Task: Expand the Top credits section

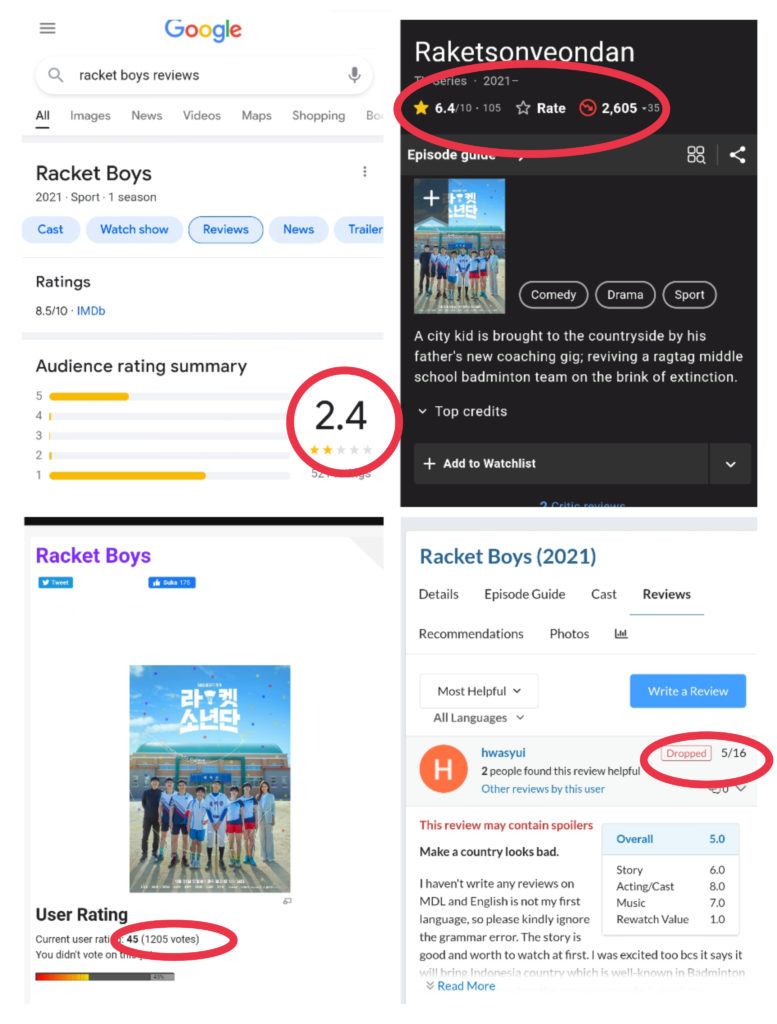Action: tap(462, 411)
